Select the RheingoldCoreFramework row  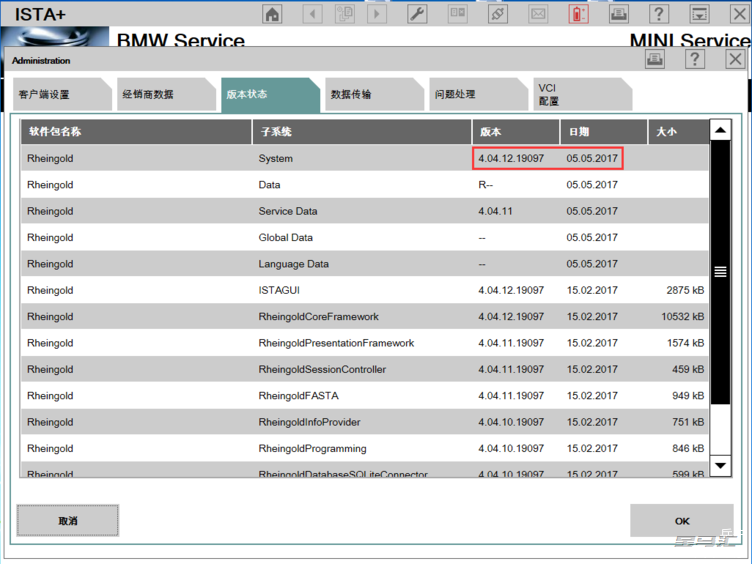click(x=364, y=317)
